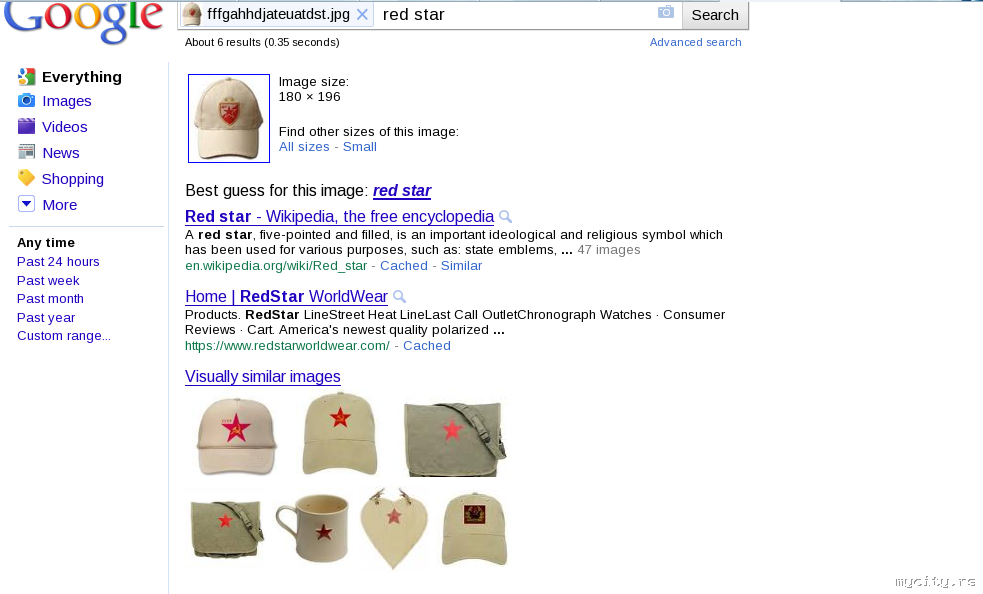Open the Custom range time filter
This screenshot has height=594, width=983.
point(64,336)
